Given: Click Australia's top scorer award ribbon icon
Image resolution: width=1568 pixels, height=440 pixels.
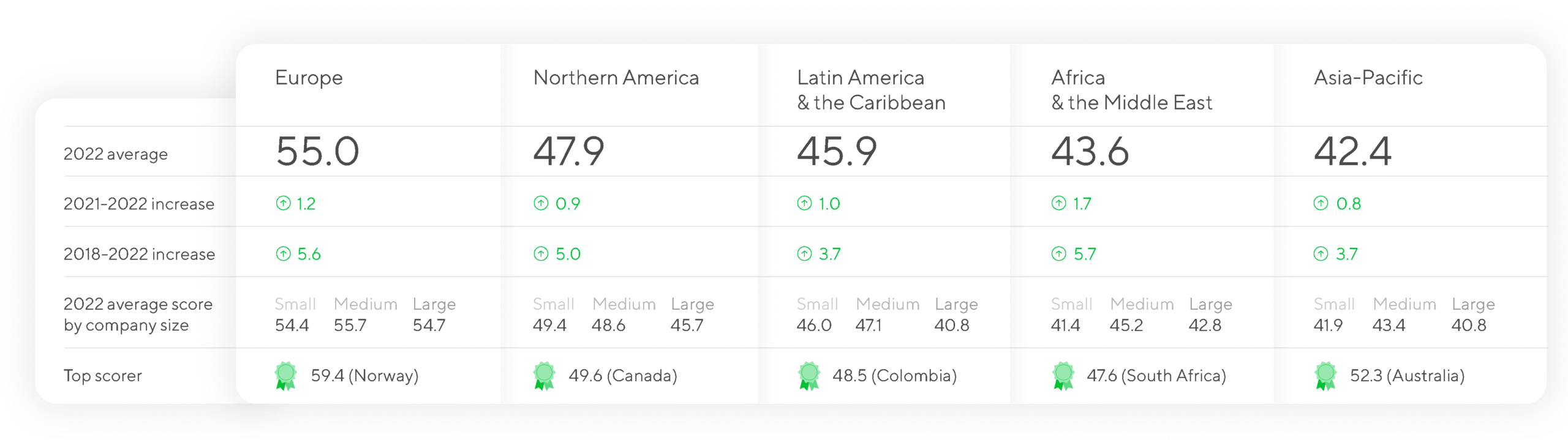Looking at the screenshot, I should pyautogui.click(x=1325, y=375).
